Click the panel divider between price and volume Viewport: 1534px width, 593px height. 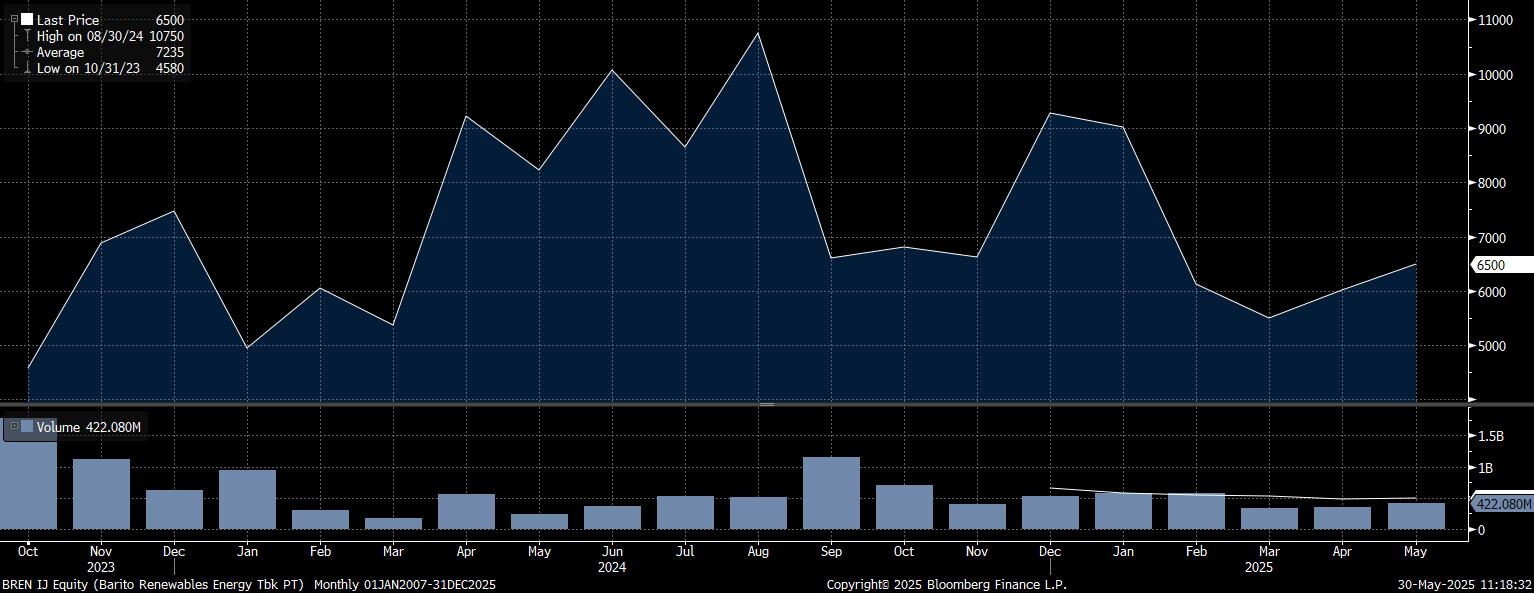767,404
